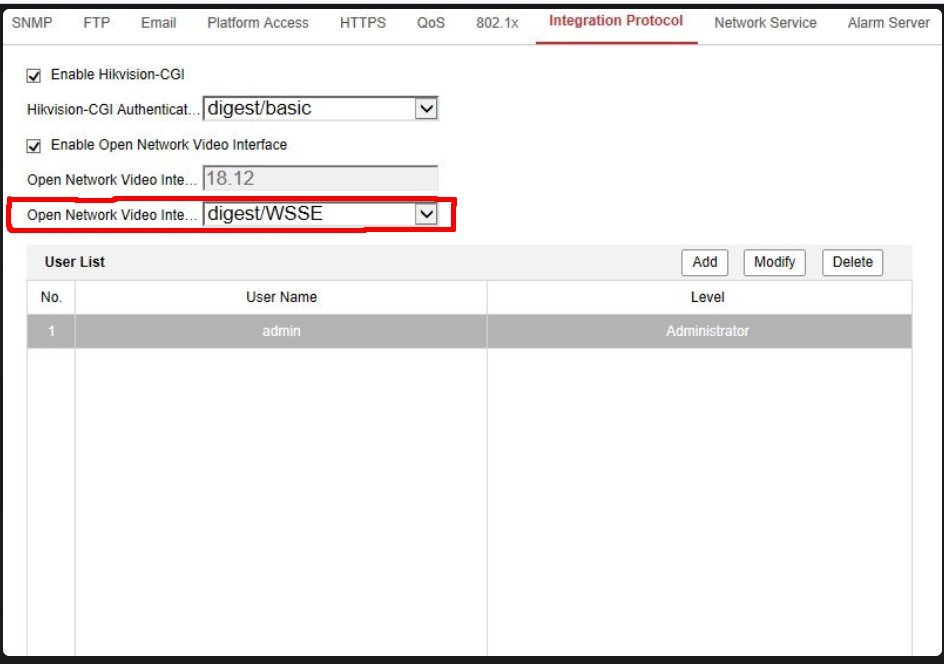The image size is (944, 664).
Task: Open the HTTPS settings tab
Action: pos(362,23)
